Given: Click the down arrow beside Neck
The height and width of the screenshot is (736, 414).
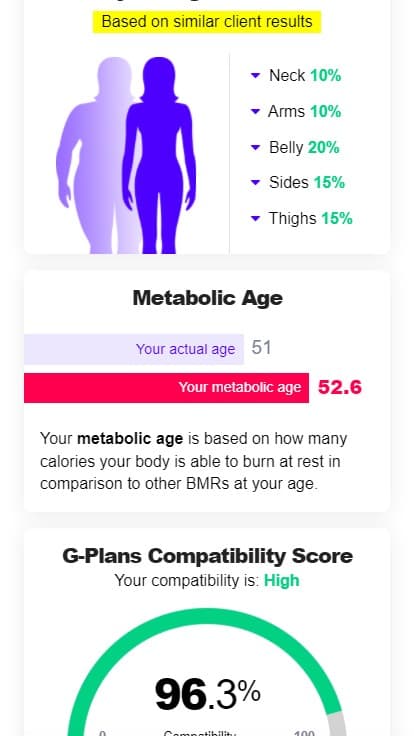Looking at the screenshot, I should [x=255, y=75].
